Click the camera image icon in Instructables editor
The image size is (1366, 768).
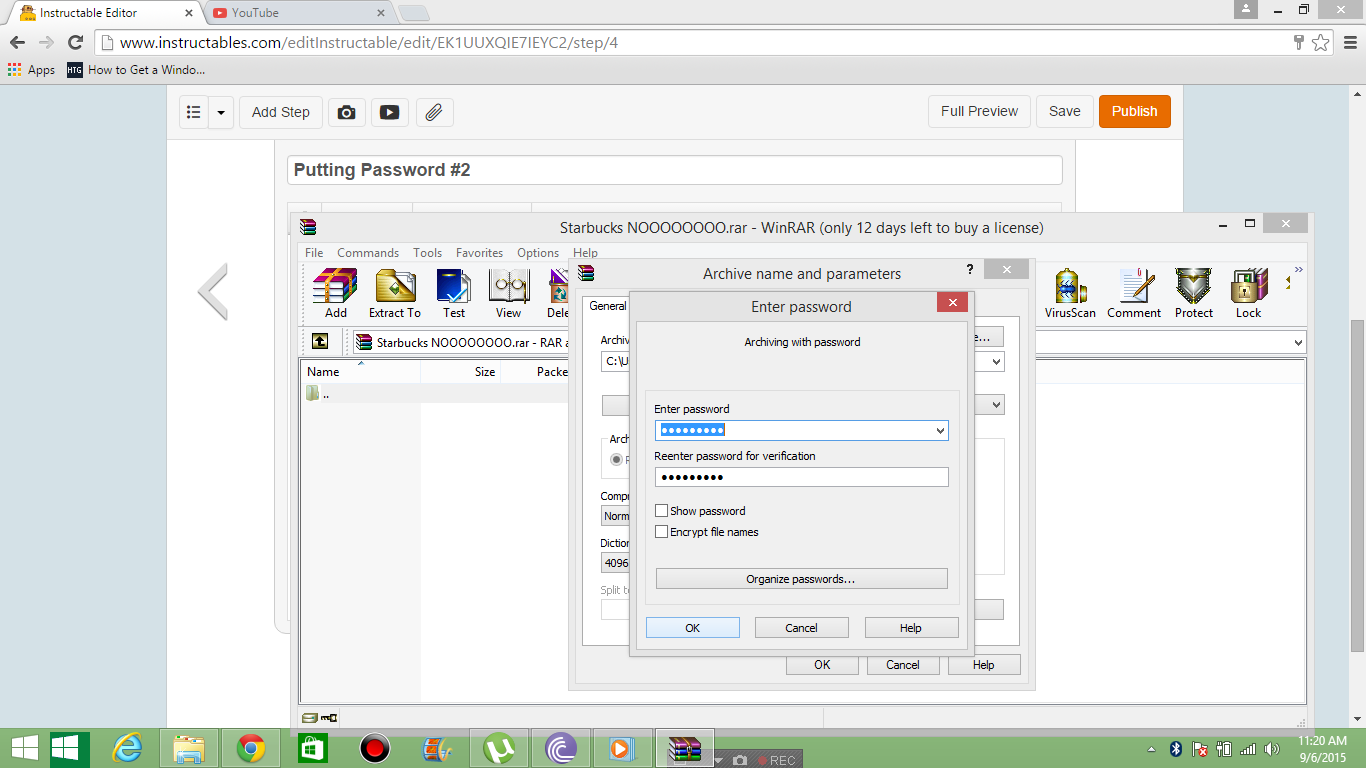click(x=347, y=112)
